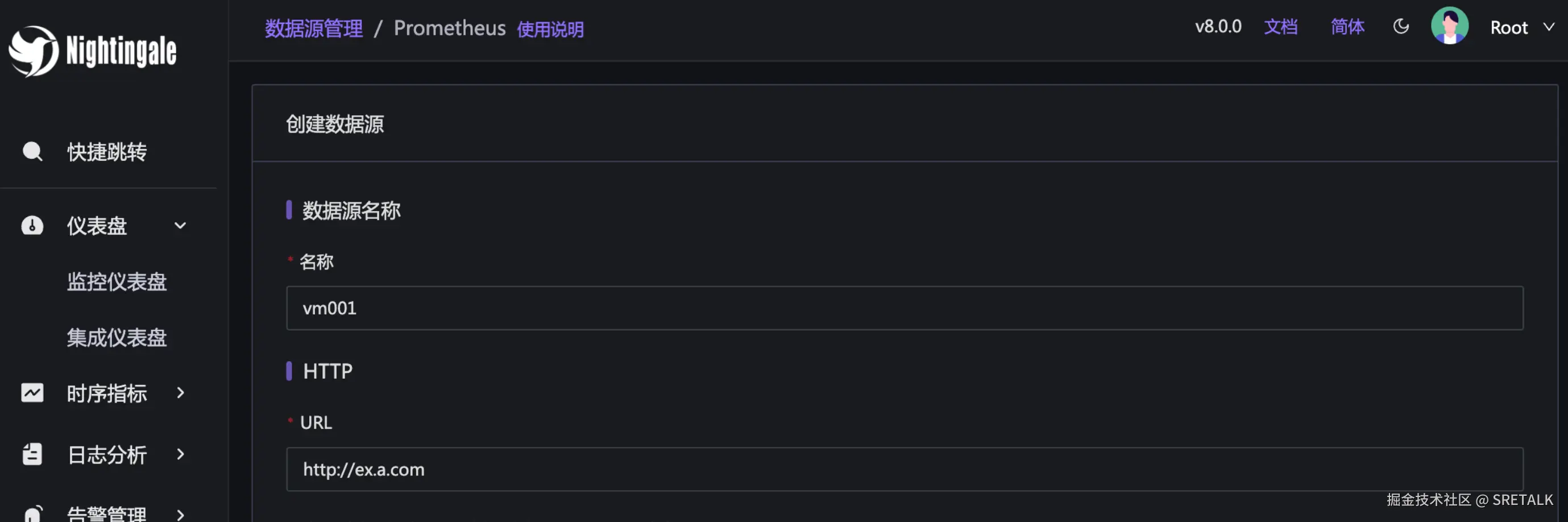Viewport: 1568px width, 522px height.
Task: Open the 文档 documentation link
Action: tap(1281, 27)
